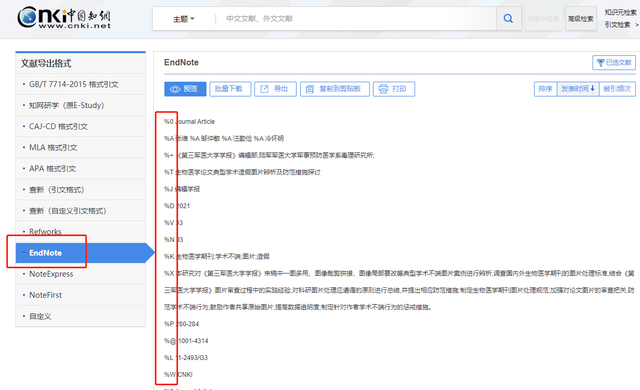
Task: Click the funnel icon in 已选文献
Action: pos(600,62)
